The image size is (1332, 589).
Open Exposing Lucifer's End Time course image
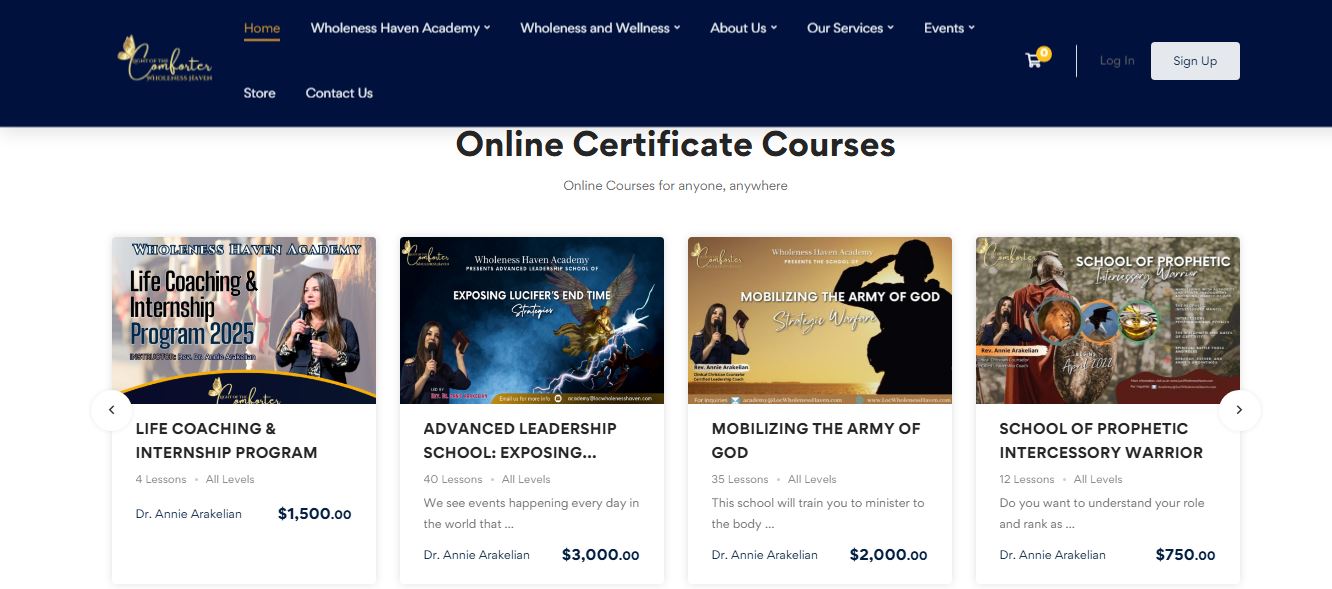tap(532, 320)
